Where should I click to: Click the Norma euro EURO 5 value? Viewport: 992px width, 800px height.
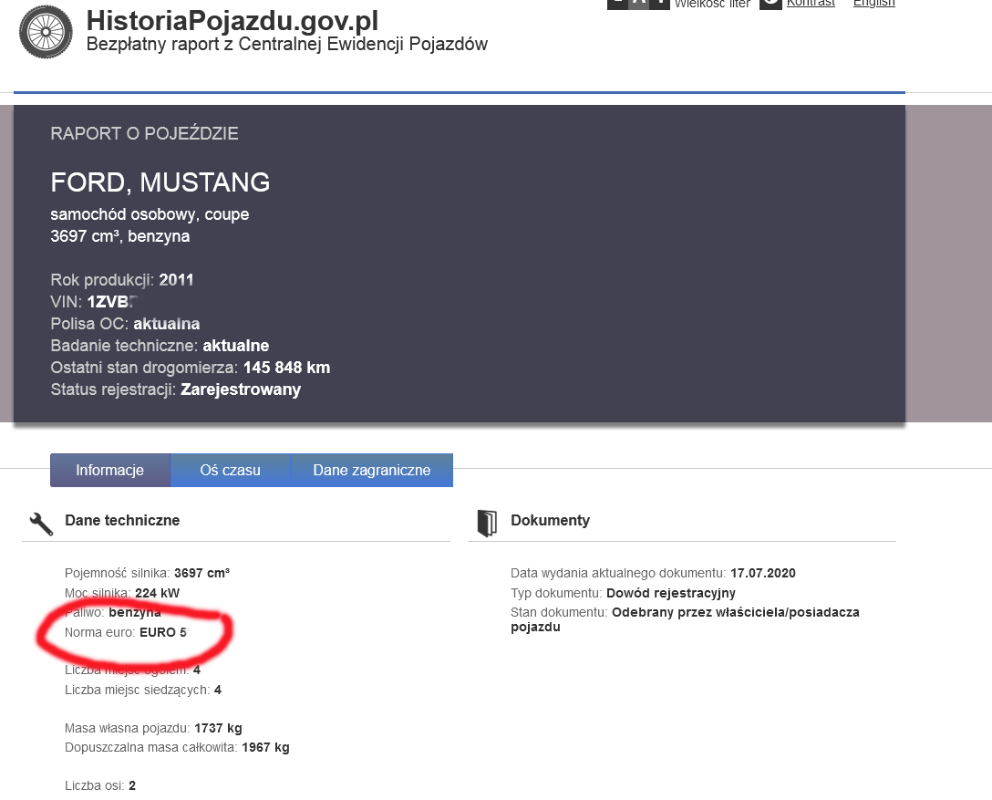(x=163, y=633)
